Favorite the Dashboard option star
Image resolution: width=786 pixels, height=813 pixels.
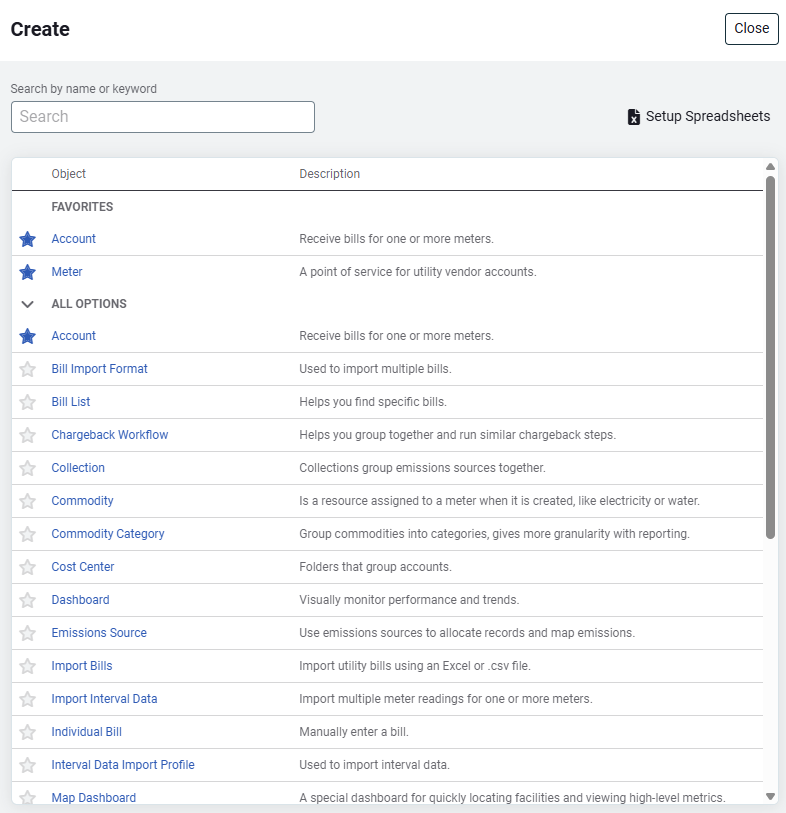click(x=28, y=600)
